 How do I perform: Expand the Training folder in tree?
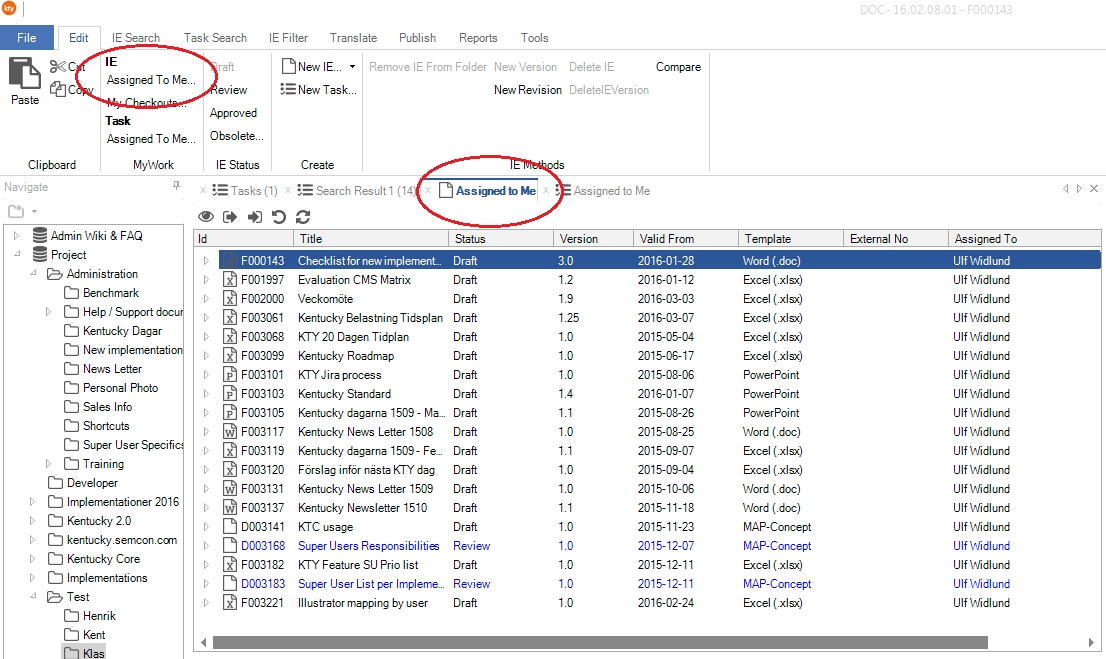click(48, 464)
